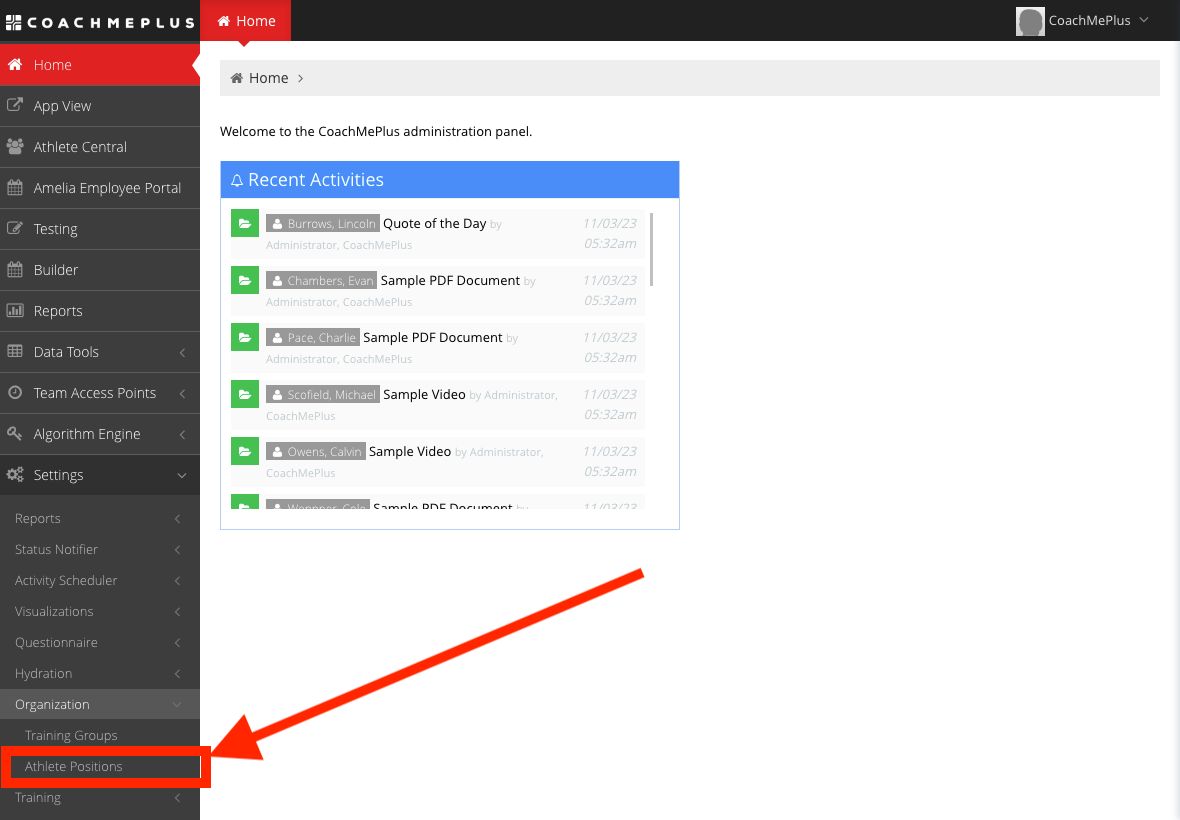The width and height of the screenshot is (1180, 820).
Task: Open the green folder icon beside Burrows, Lincoln
Action: click(x=245, y=222)
